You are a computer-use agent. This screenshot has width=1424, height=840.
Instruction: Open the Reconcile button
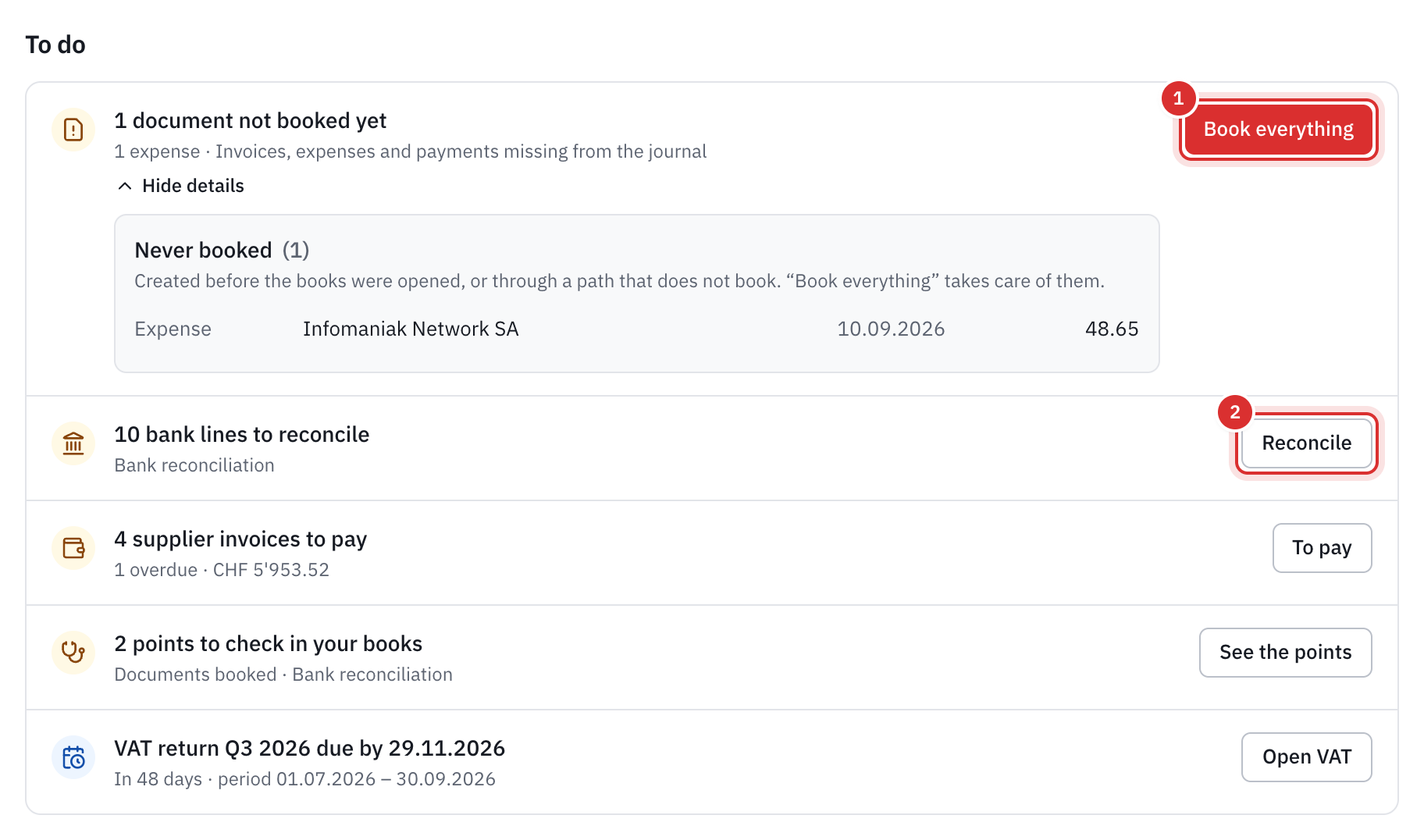tap(1306, 443)
